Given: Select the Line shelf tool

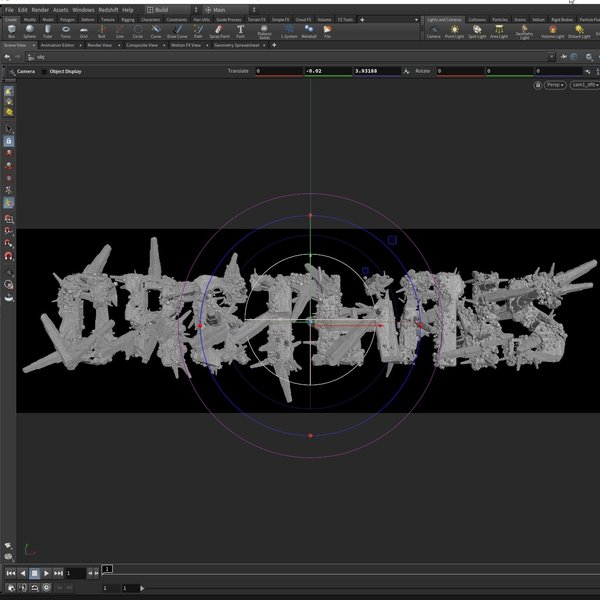Looking at the screenshot, I should click(x=120, y=31).
